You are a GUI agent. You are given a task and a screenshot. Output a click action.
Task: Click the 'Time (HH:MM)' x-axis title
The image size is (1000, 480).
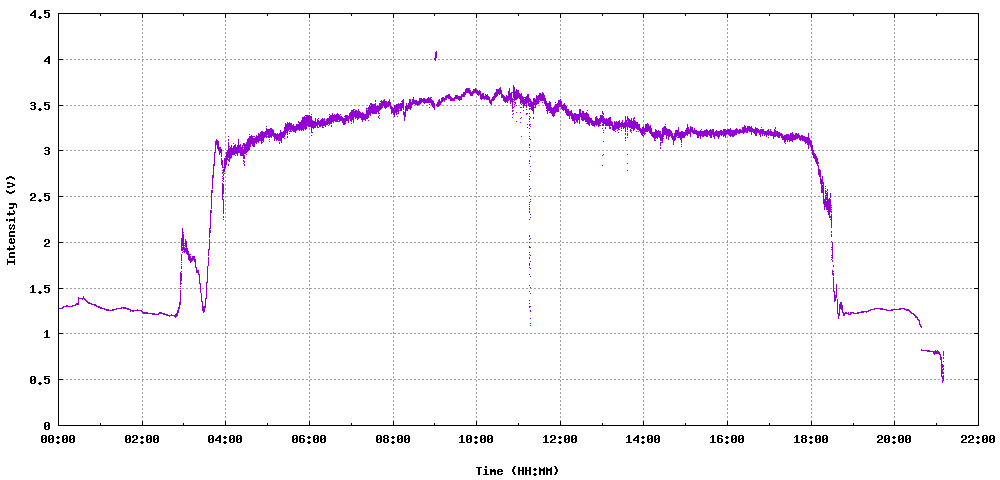(x=517, y=471)
